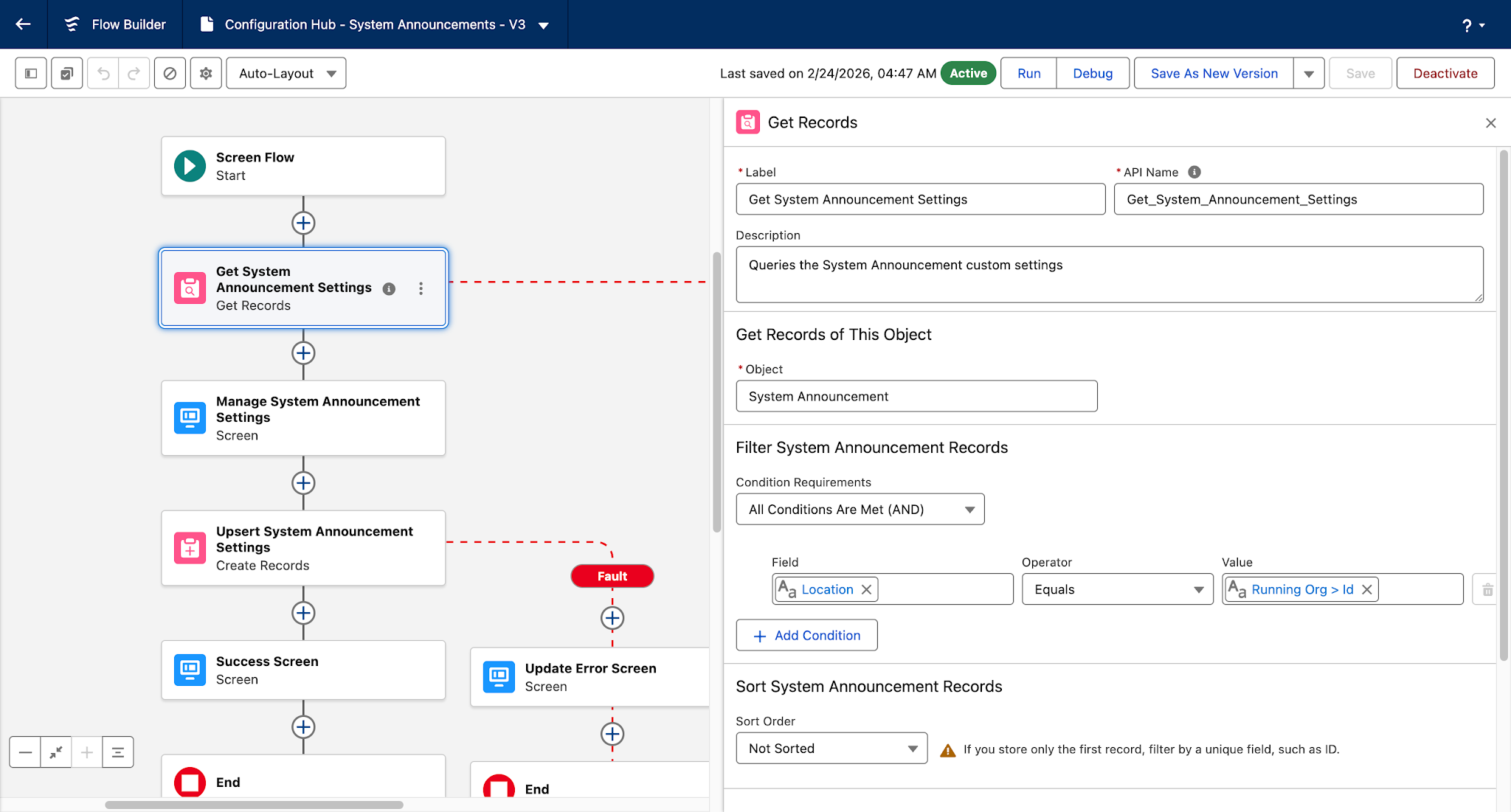The image size is (1511, 812).
Task: Deactivate the flow
Action: click(x=1445, y=73)
